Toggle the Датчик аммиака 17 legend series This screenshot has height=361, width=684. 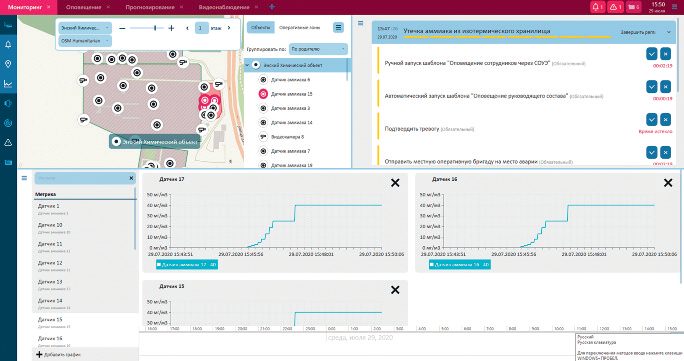pos(187,265)
